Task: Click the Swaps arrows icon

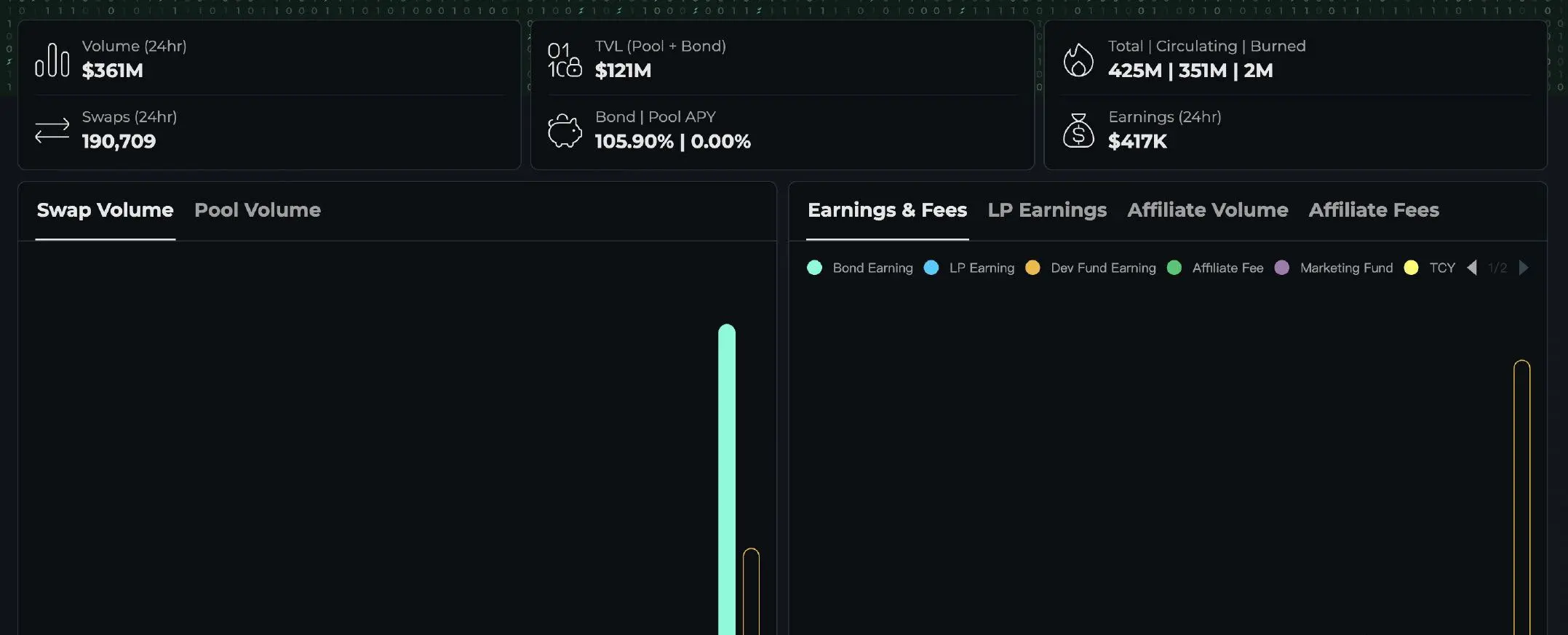Action: [52, 131]
